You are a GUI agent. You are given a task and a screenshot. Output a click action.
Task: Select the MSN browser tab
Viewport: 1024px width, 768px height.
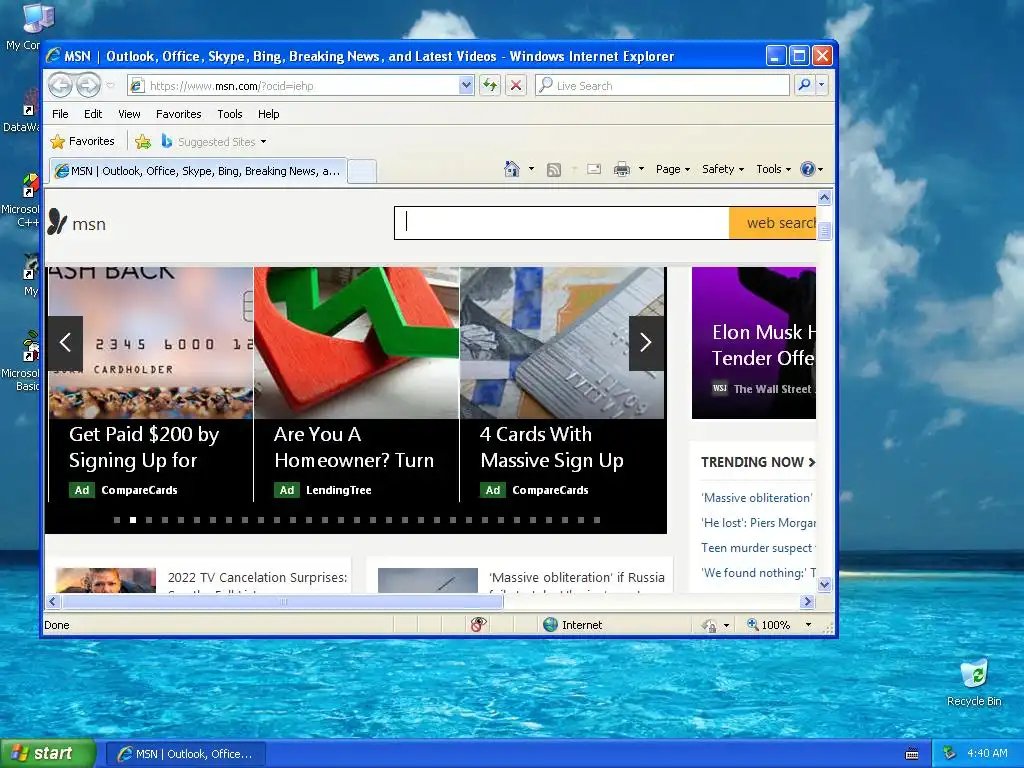tap(198, 171)
